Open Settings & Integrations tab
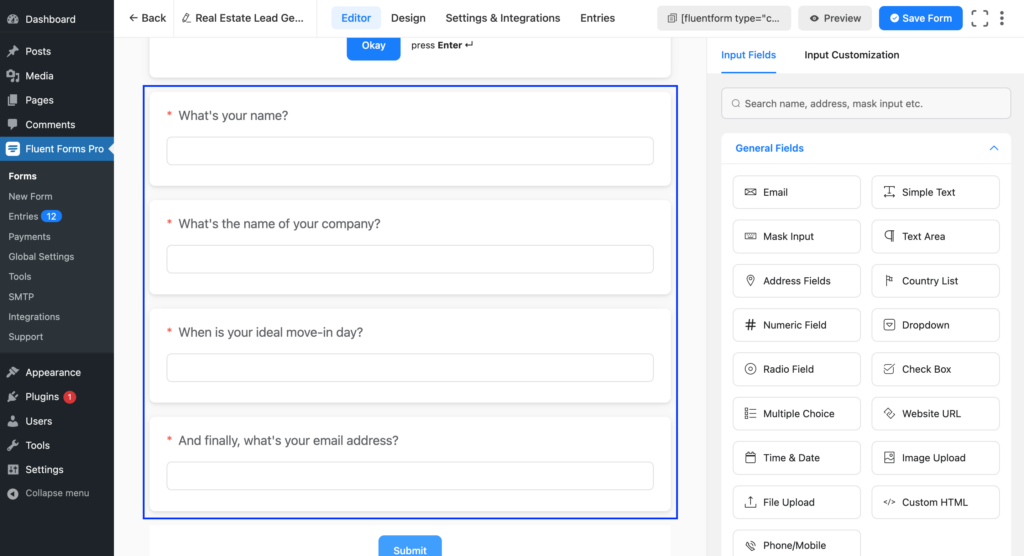 (503, 18)
